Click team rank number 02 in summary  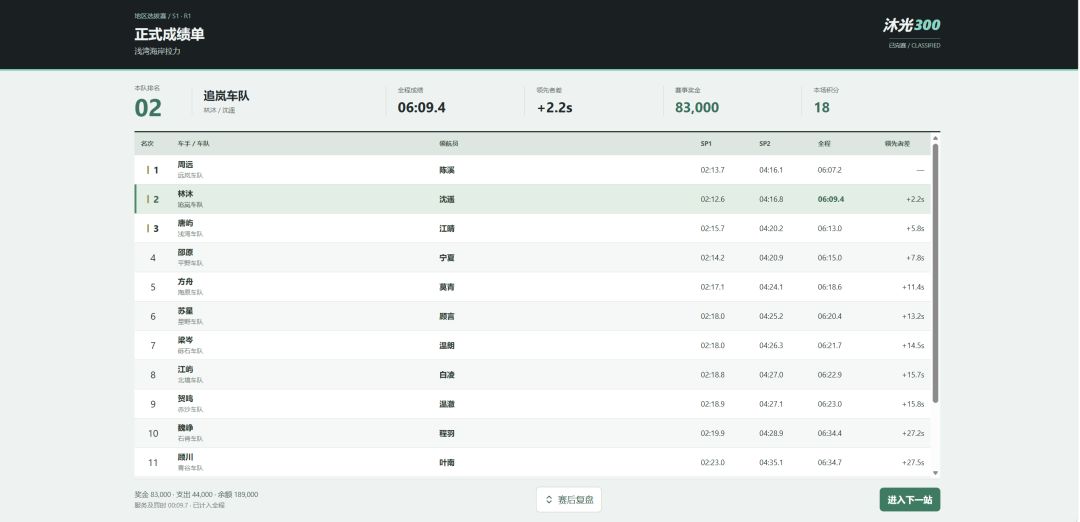(x=148, y=108)
